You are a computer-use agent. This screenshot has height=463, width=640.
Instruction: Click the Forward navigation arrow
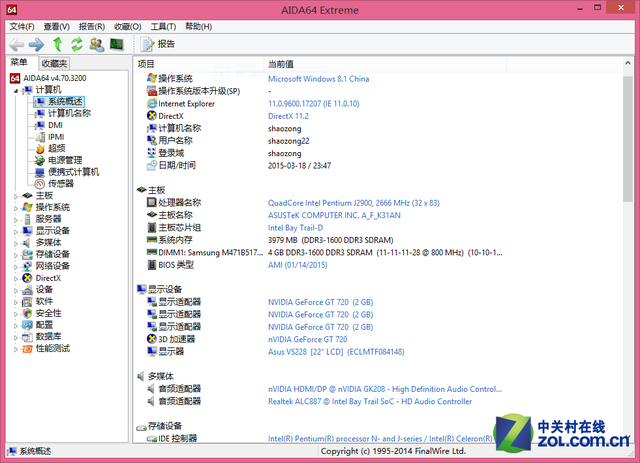(x=36, y=44)
